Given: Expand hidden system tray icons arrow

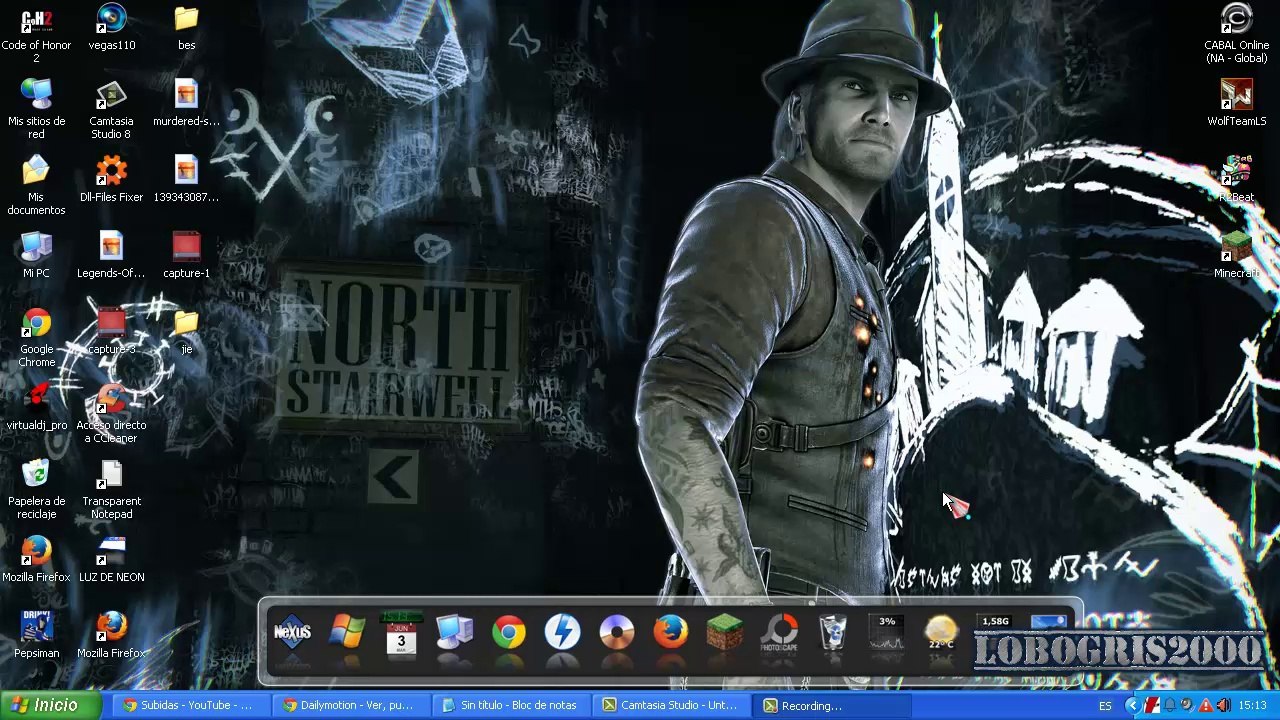Looking at the screenshot, I should pos(1133,706).
